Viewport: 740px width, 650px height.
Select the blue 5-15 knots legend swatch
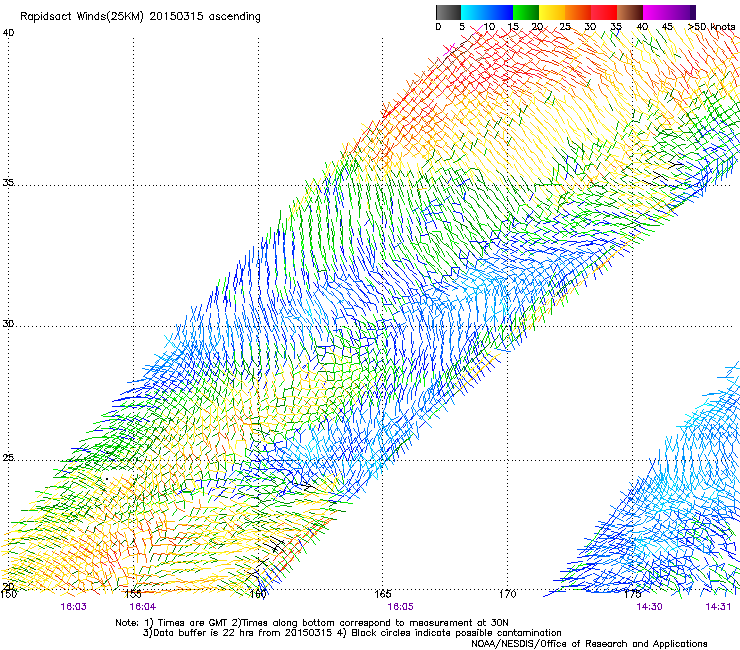487,12
